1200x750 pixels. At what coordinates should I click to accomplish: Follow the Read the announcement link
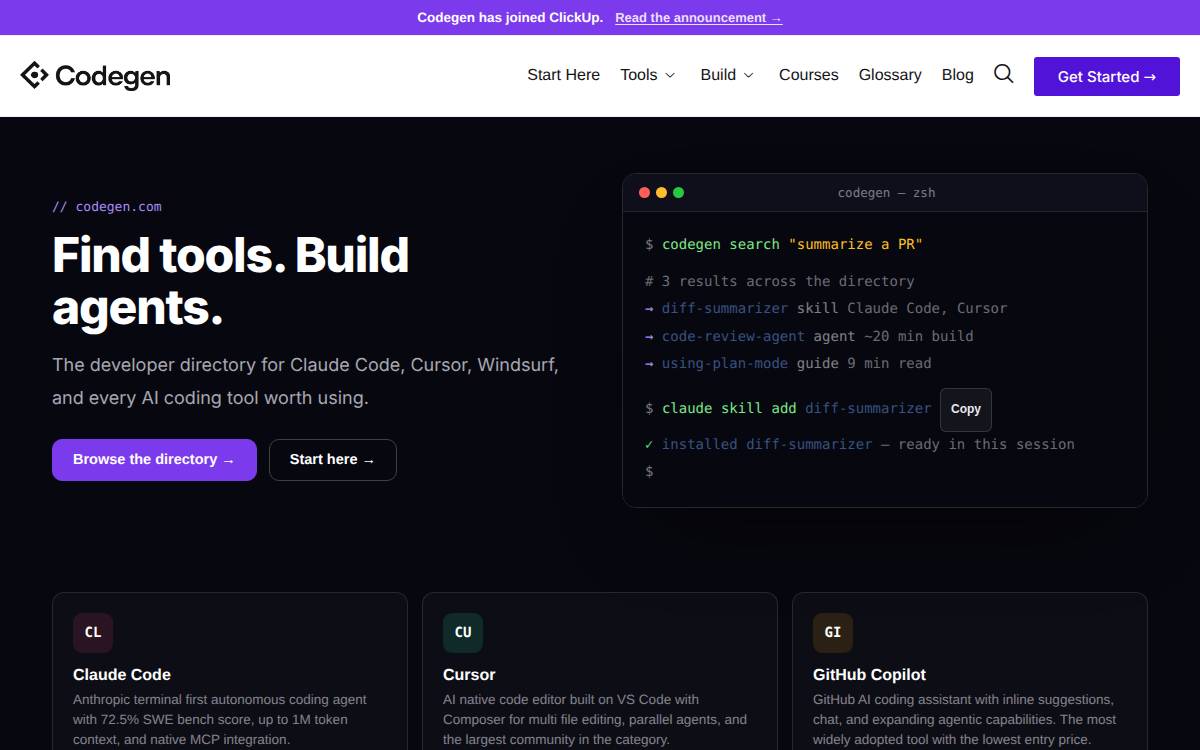[x=699, y=18]
